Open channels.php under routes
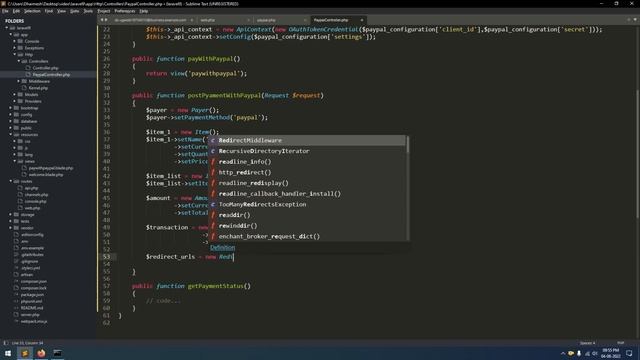The width and height of the screenshot is (640, 360). (36, 195)
